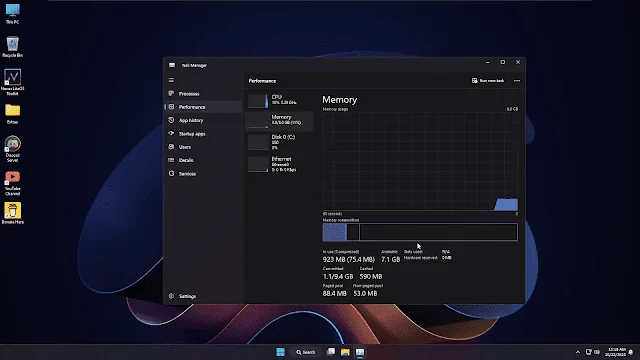
Task: Select the Memory performance entry
Action: pos(279,121)
